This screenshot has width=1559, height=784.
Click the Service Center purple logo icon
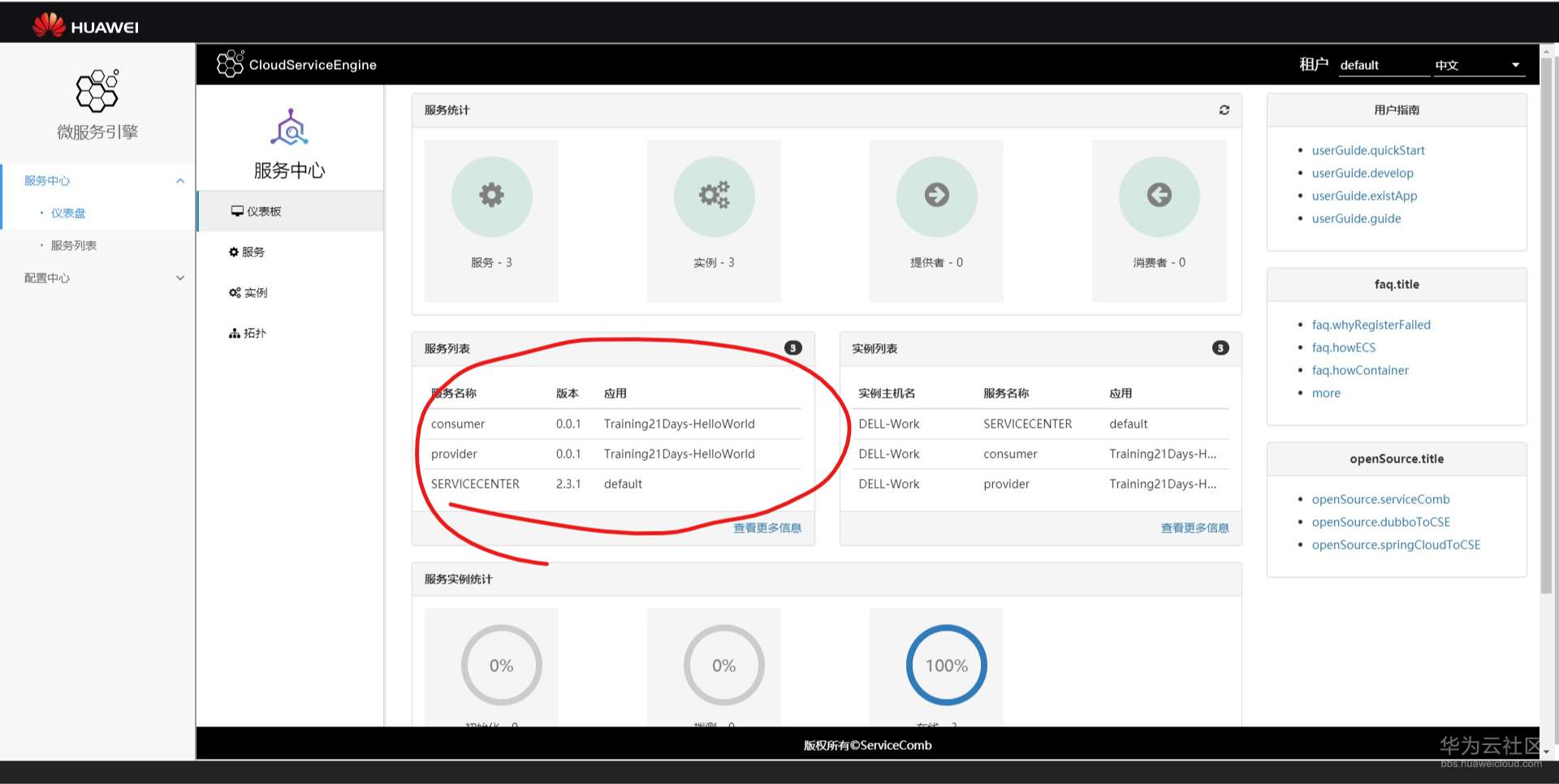tap(290, 127)
